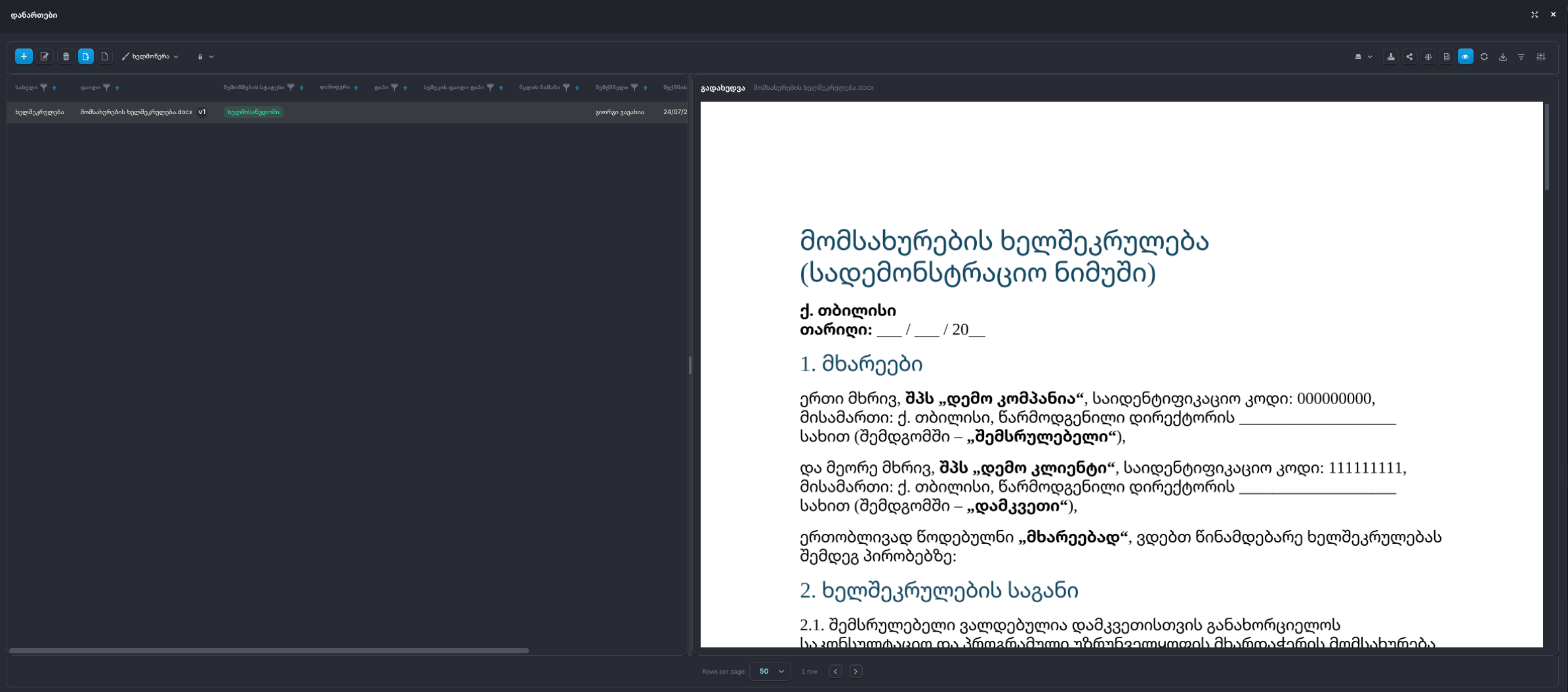Click the balance scales compare icon
Screen dimensions: 1568x692
[x=1428, y=56]
